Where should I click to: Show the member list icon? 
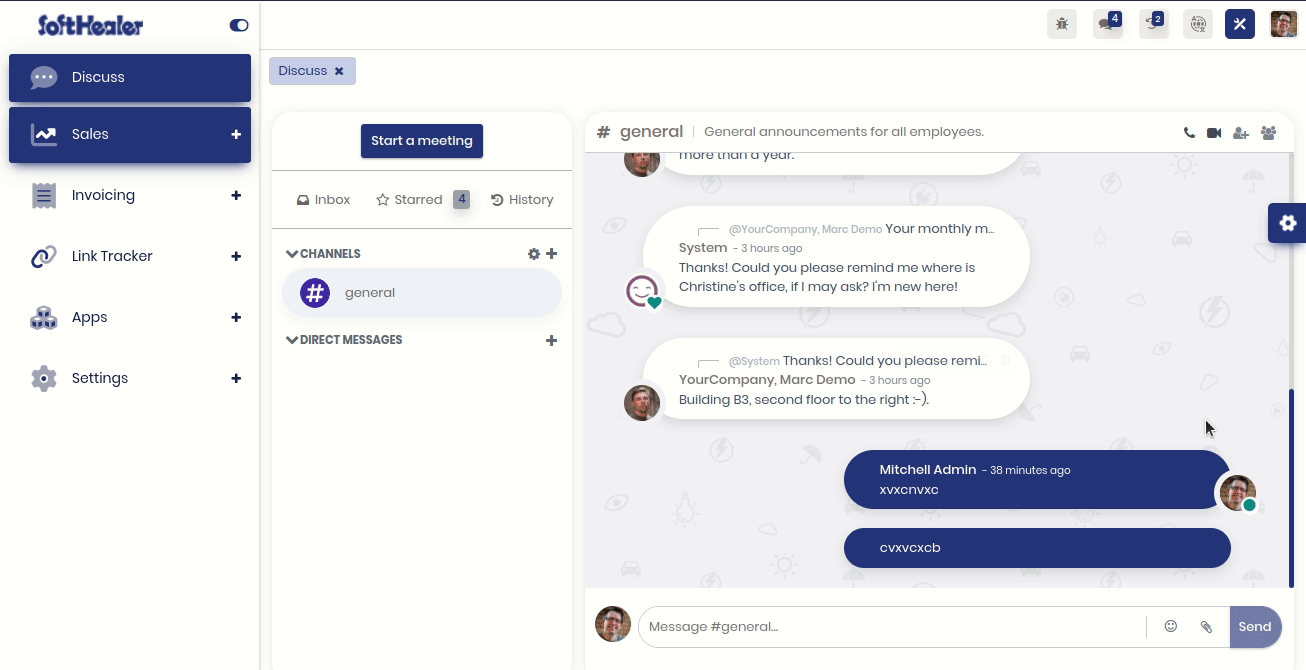click(x=1269, y=133)
